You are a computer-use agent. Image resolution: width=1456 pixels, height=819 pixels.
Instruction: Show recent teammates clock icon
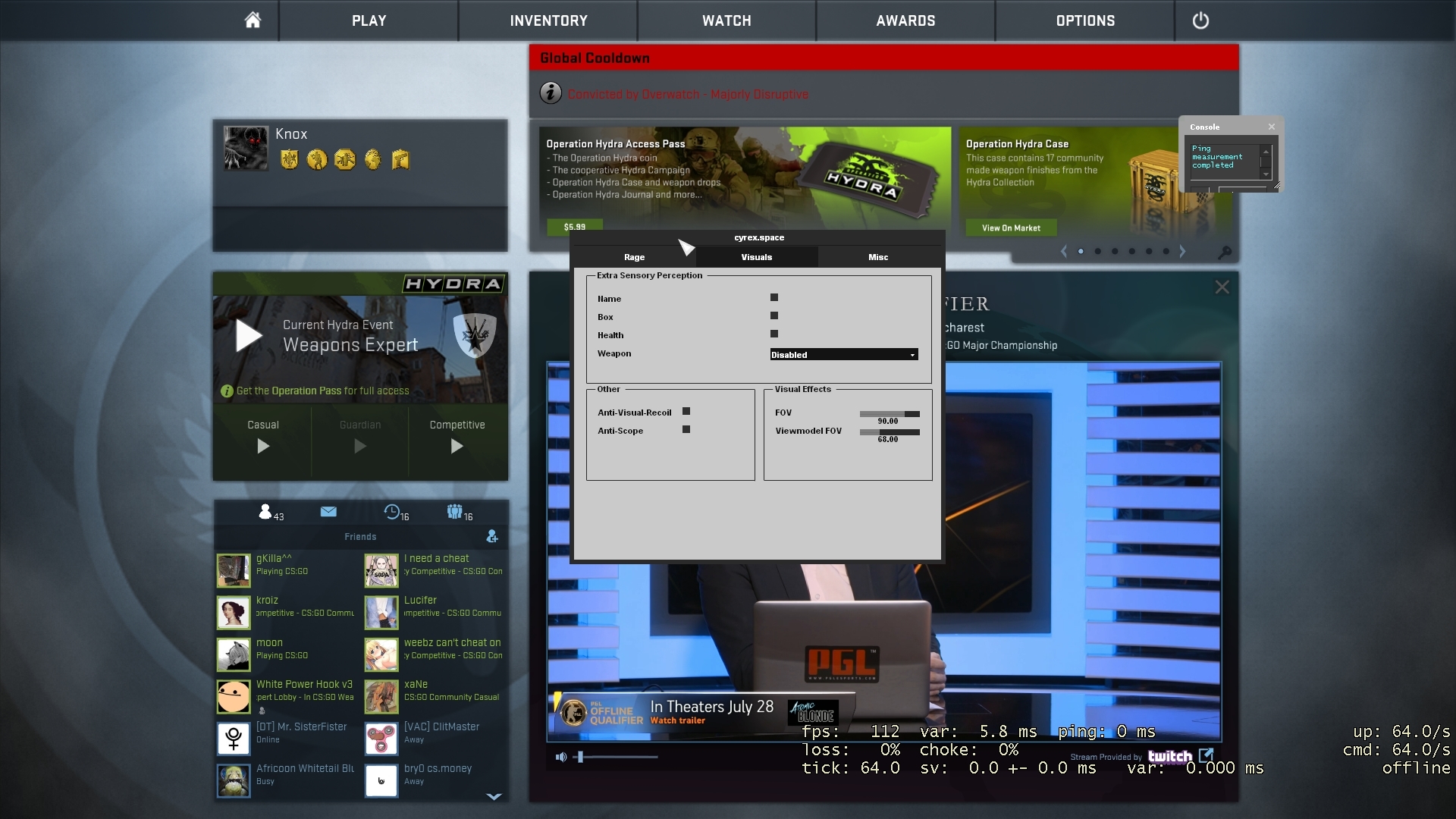click(x=392, y=512)
